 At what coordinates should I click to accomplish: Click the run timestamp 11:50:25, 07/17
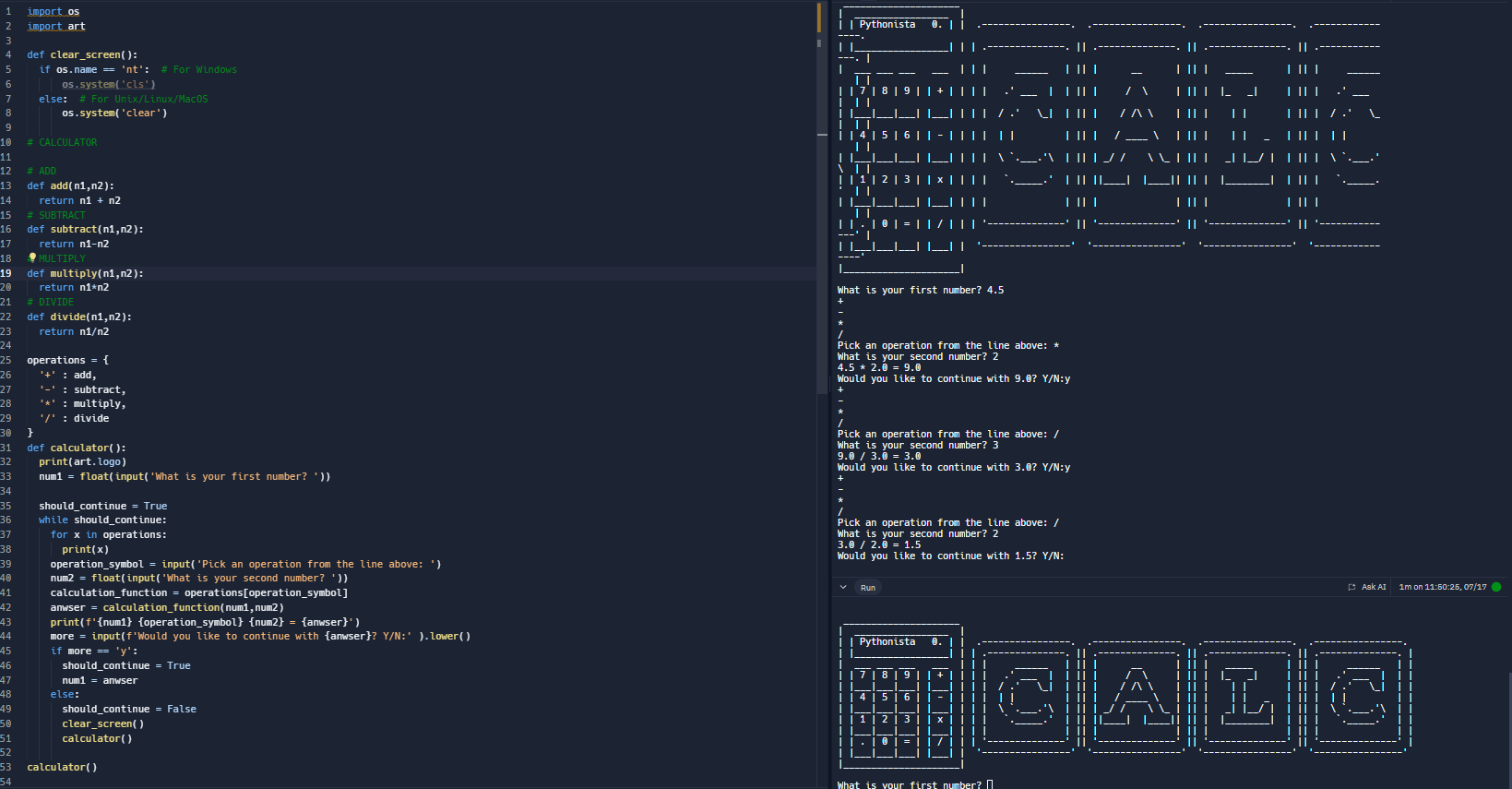[x=1443, y=587]
